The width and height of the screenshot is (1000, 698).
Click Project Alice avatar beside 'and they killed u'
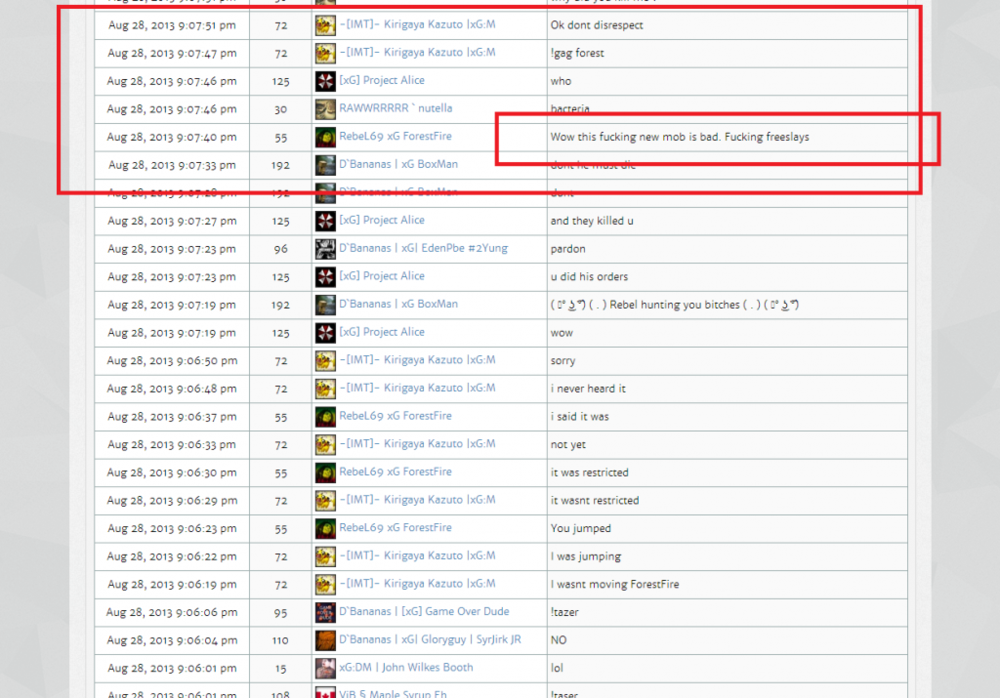pyautogui.click(x=325, y=221)
